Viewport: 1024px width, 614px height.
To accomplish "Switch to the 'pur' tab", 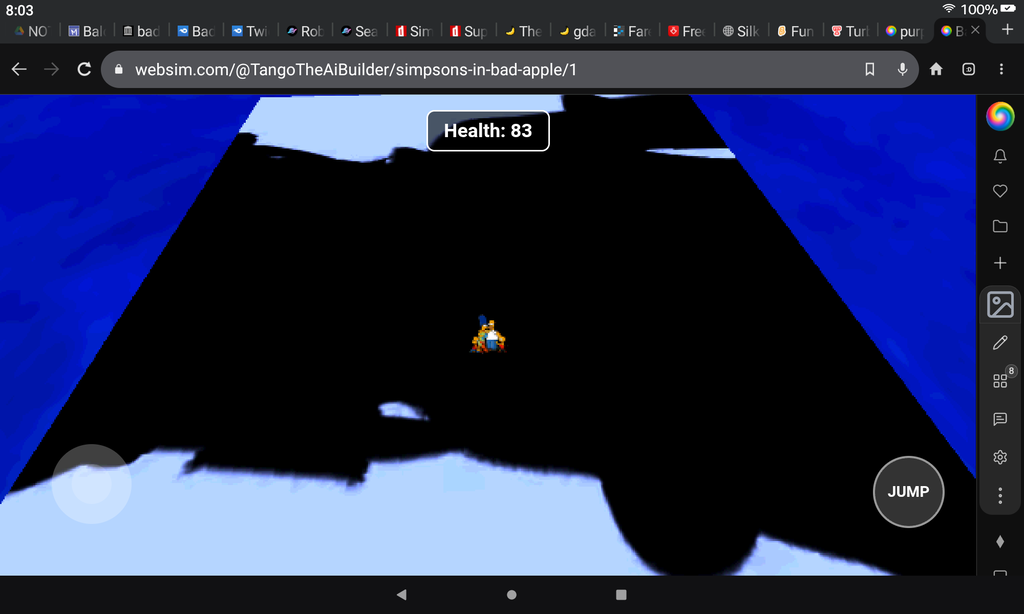I will (x=904, y=31).
